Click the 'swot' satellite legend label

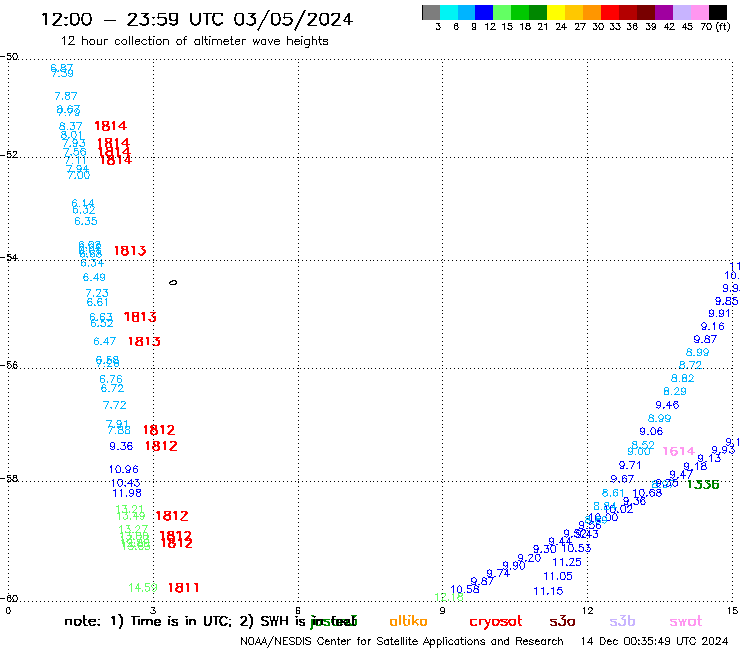(x=686, y=622)
